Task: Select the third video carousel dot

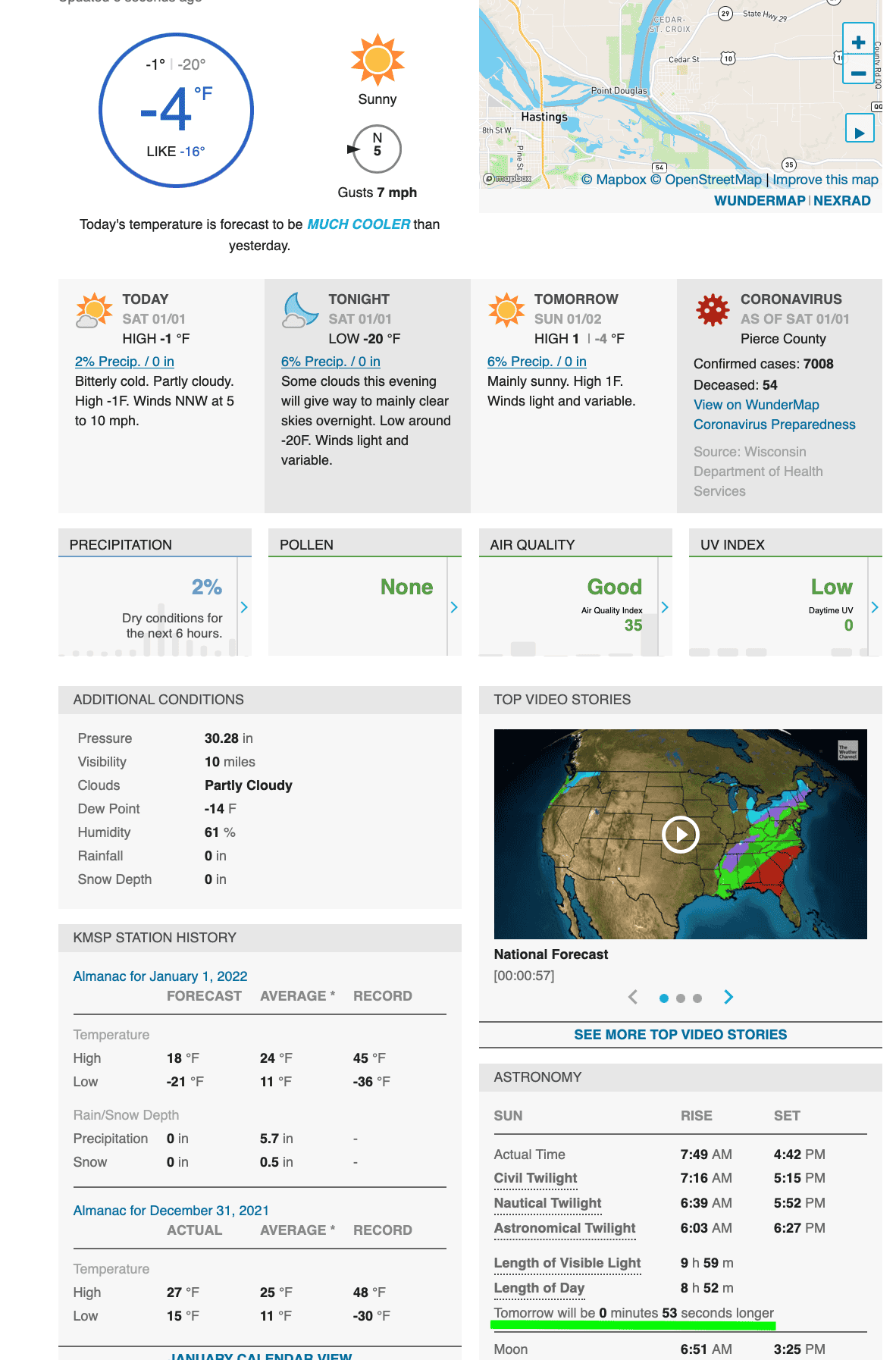Action: click(697, 998)
